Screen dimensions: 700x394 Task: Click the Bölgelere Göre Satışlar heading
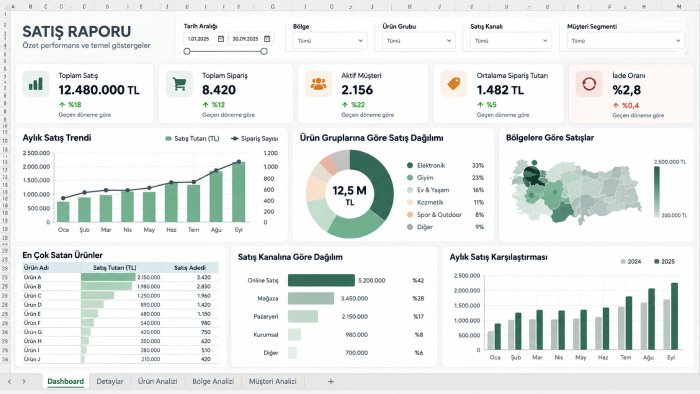(x=550, y=138)
